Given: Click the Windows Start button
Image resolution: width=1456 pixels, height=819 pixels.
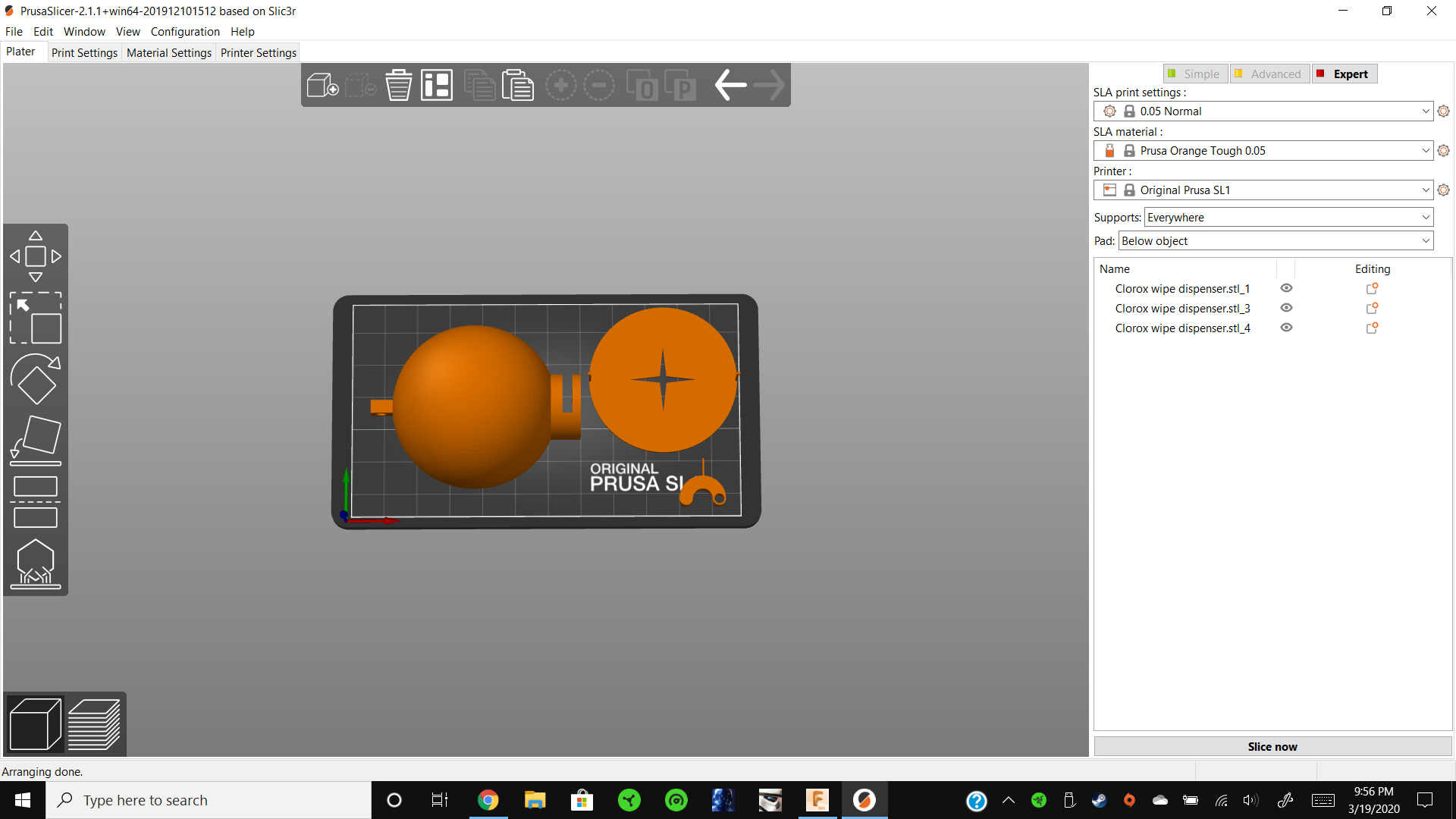Looking at the screenshot, I should click(23, 800).
